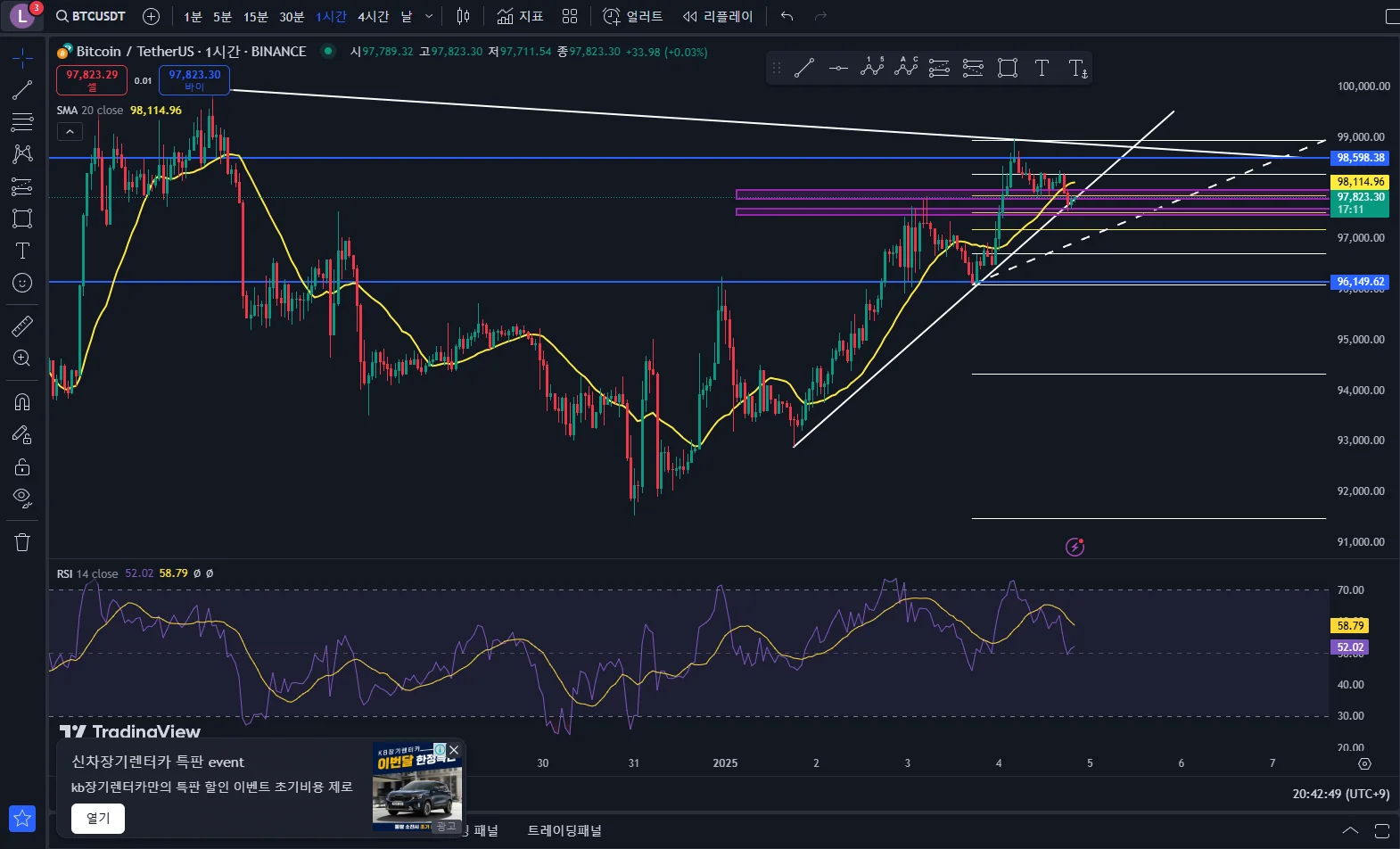Open the 트레이딩패널 tab

pos(564,830)
